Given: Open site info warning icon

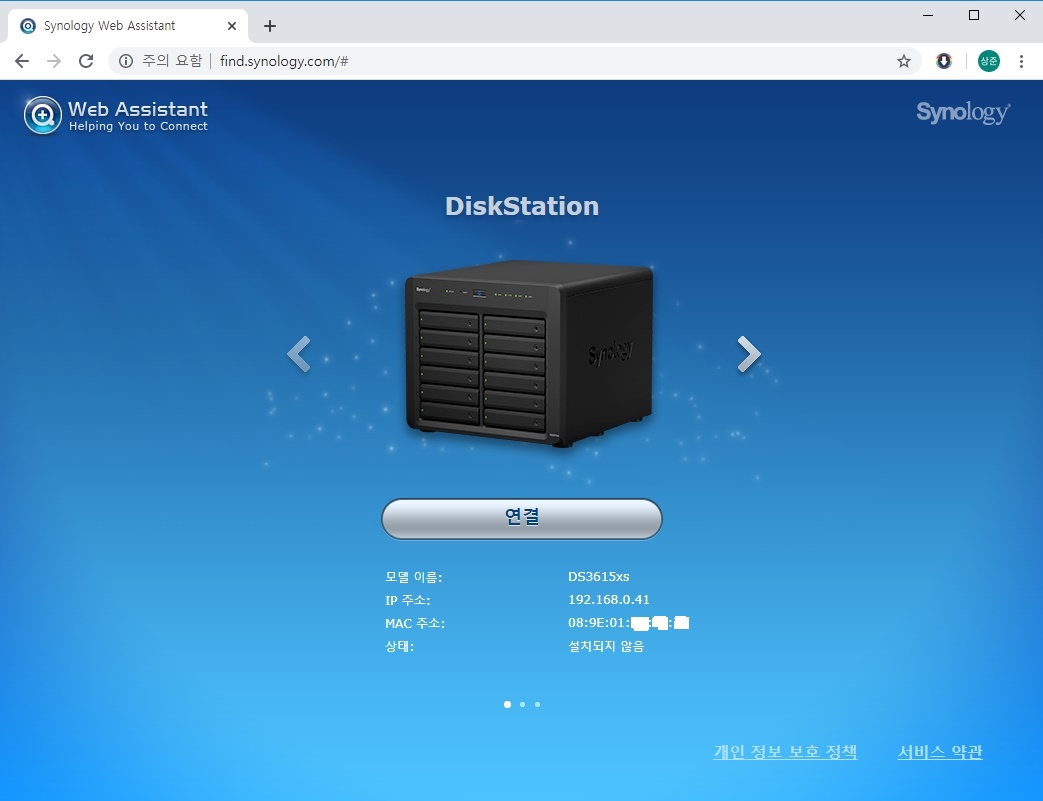Looking at the screenshot, I should click(x=126, y=61).
